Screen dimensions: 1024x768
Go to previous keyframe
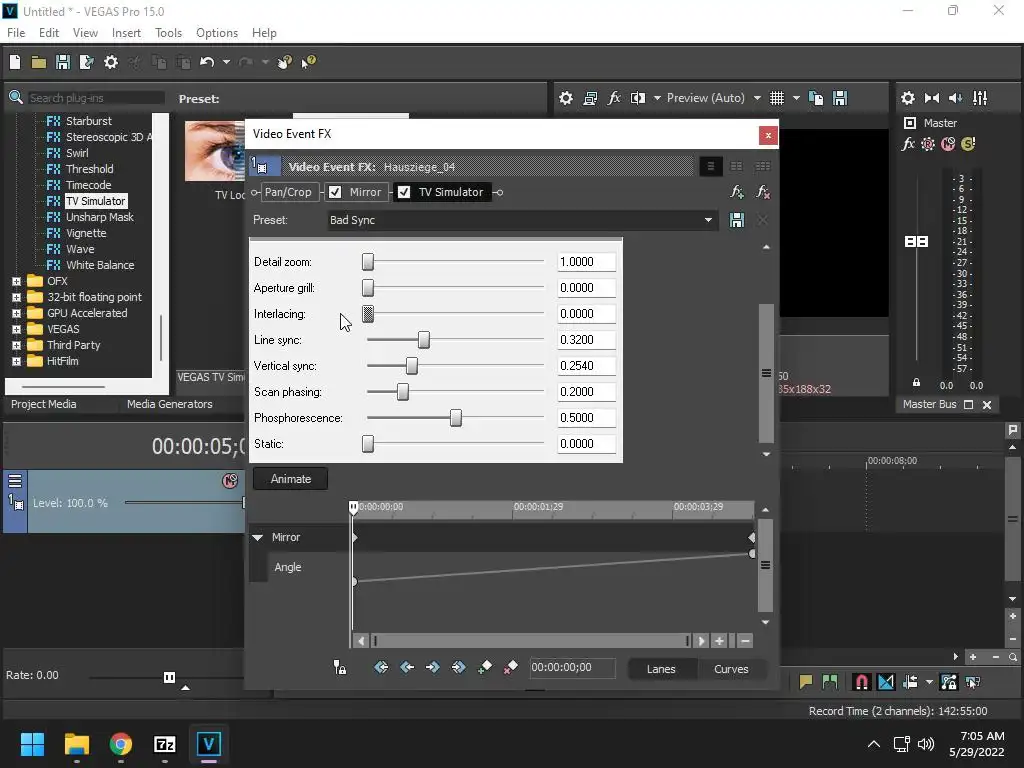(407, 667)
